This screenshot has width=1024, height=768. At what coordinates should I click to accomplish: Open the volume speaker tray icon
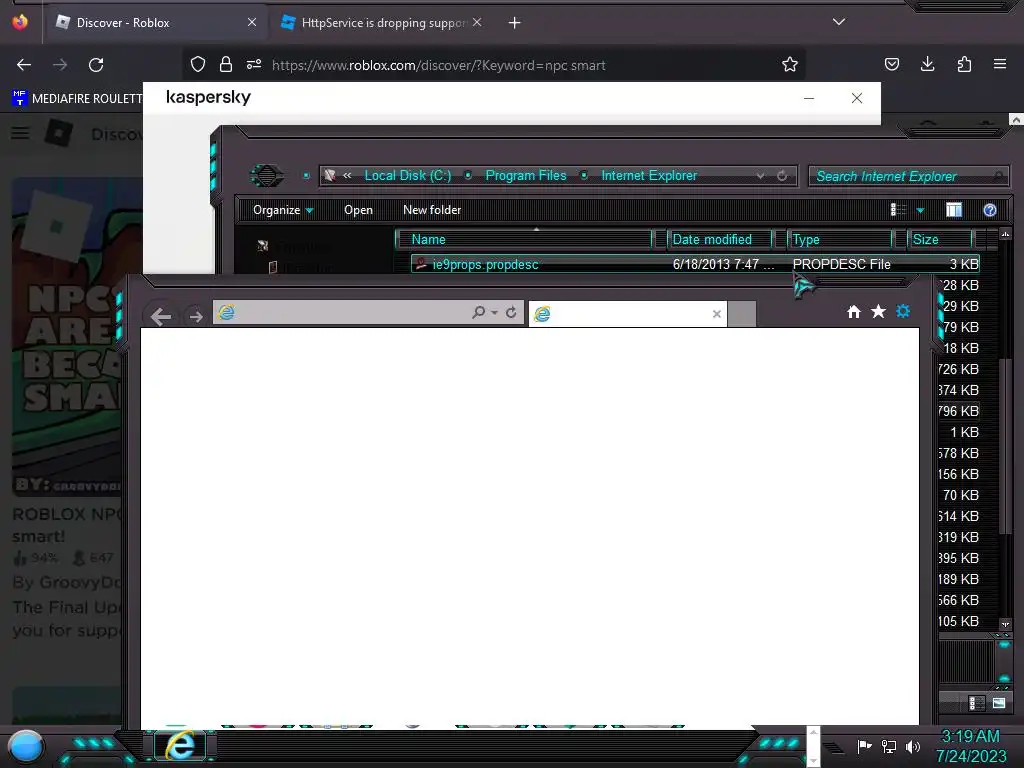click(x=913, y=746)
